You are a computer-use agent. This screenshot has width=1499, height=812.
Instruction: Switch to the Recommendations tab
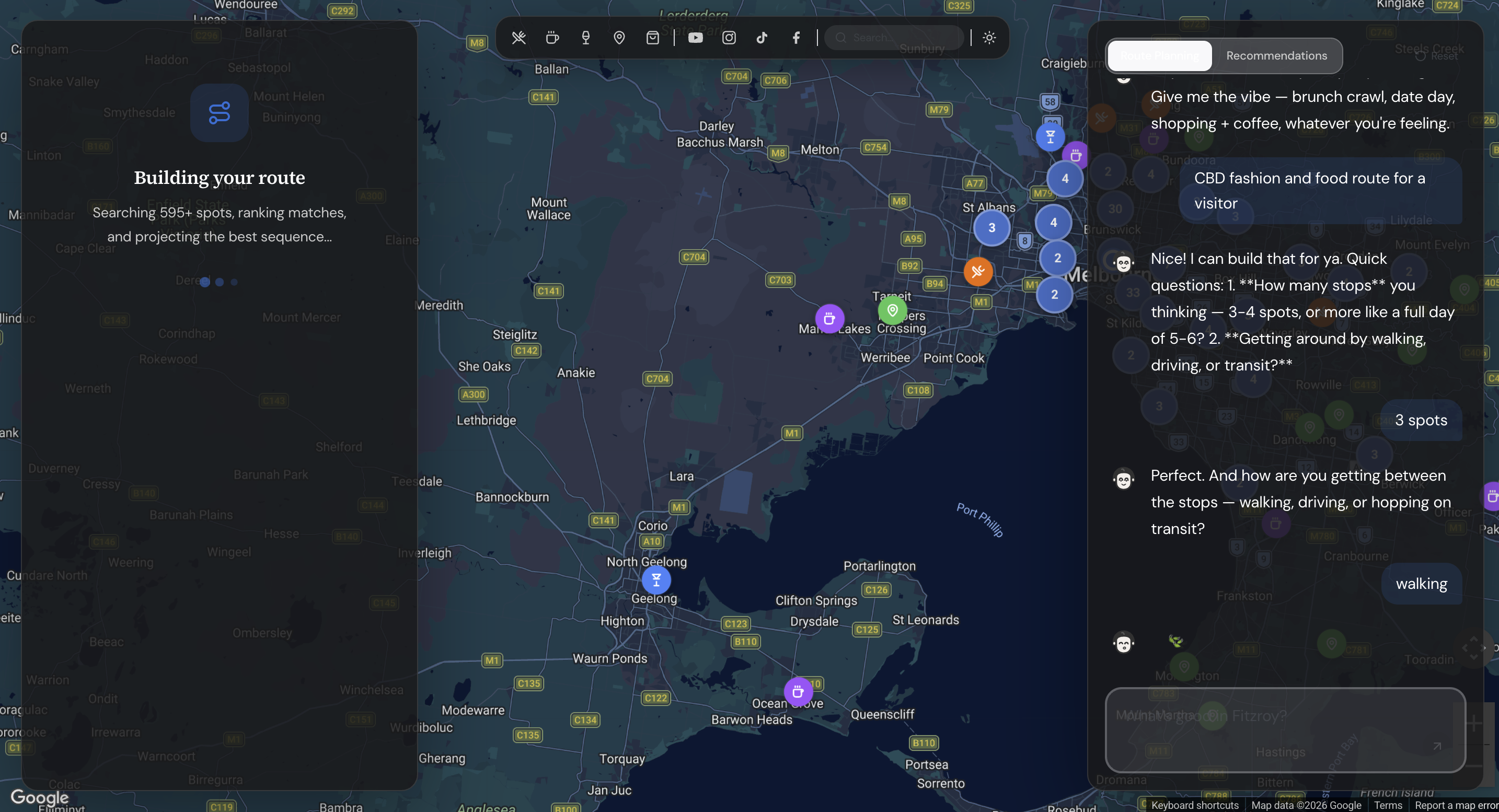[x=1276, y=56]
